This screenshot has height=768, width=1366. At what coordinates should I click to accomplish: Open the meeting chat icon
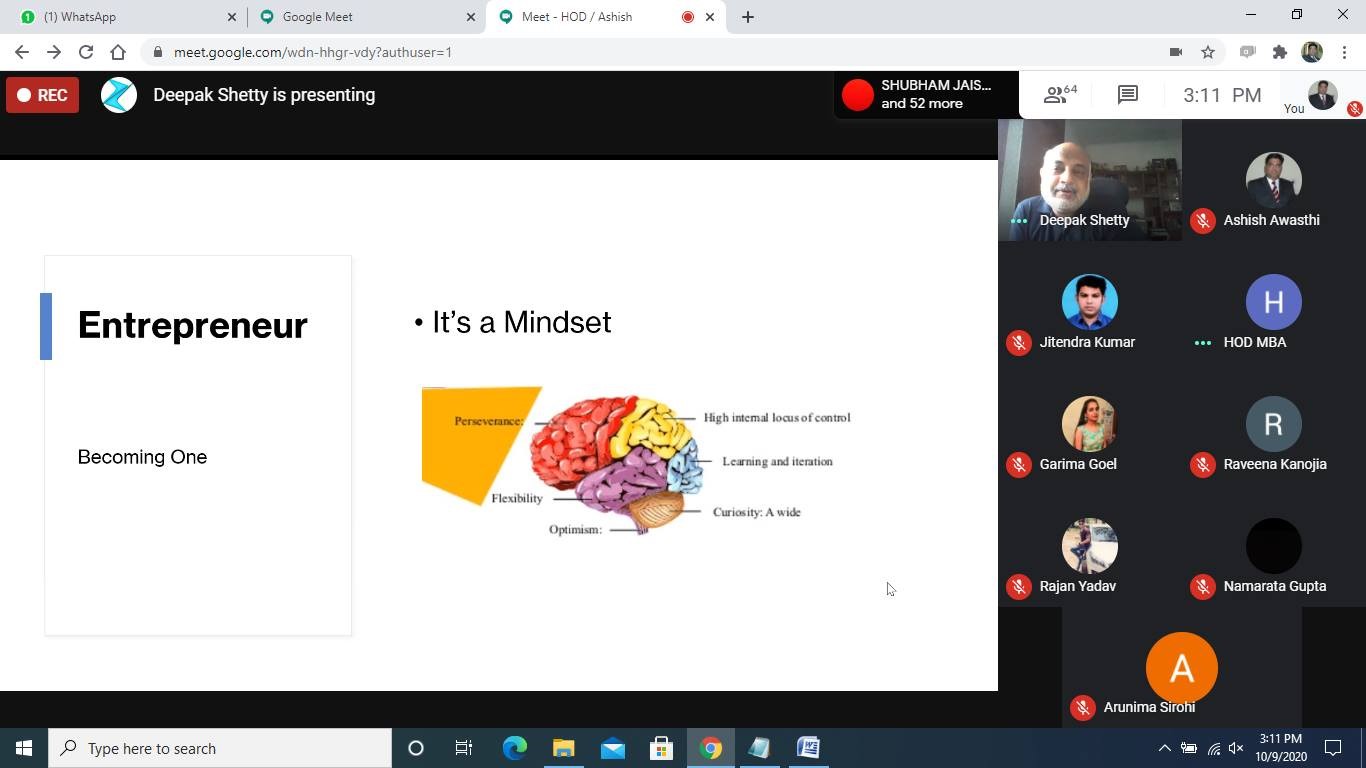tap(1127, 95)
